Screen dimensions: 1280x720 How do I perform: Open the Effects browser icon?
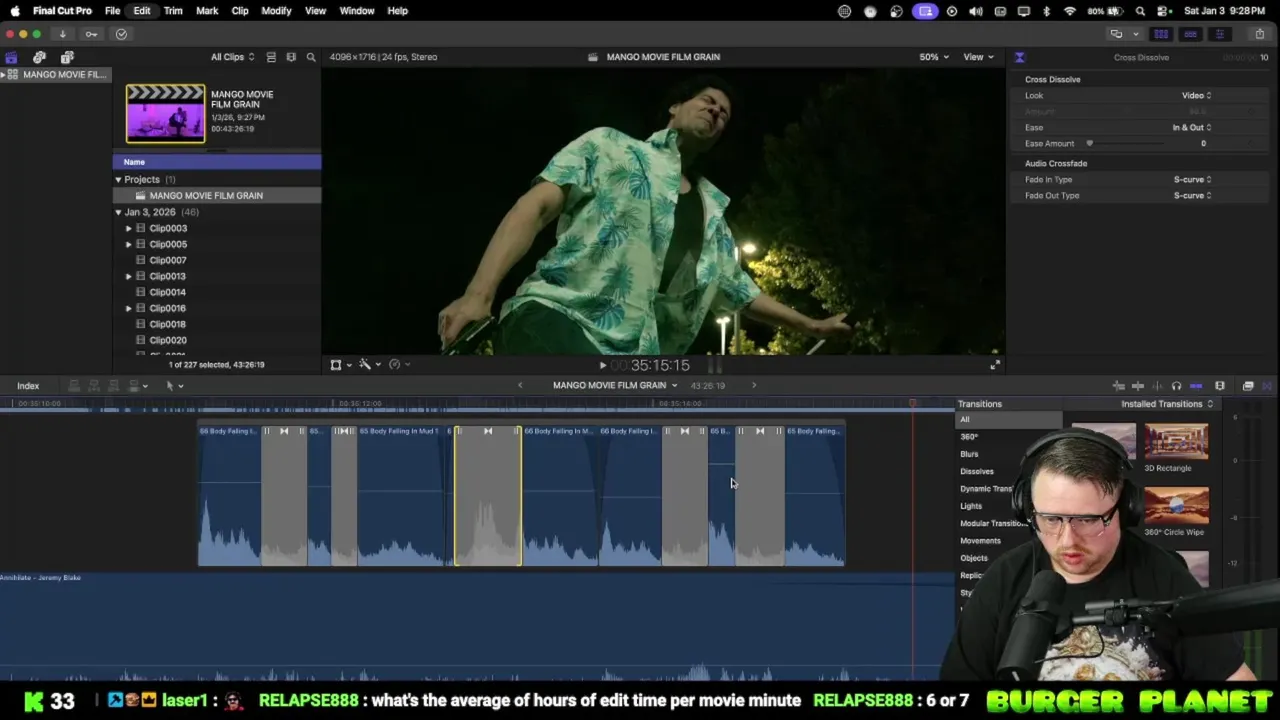[1248, 385]
